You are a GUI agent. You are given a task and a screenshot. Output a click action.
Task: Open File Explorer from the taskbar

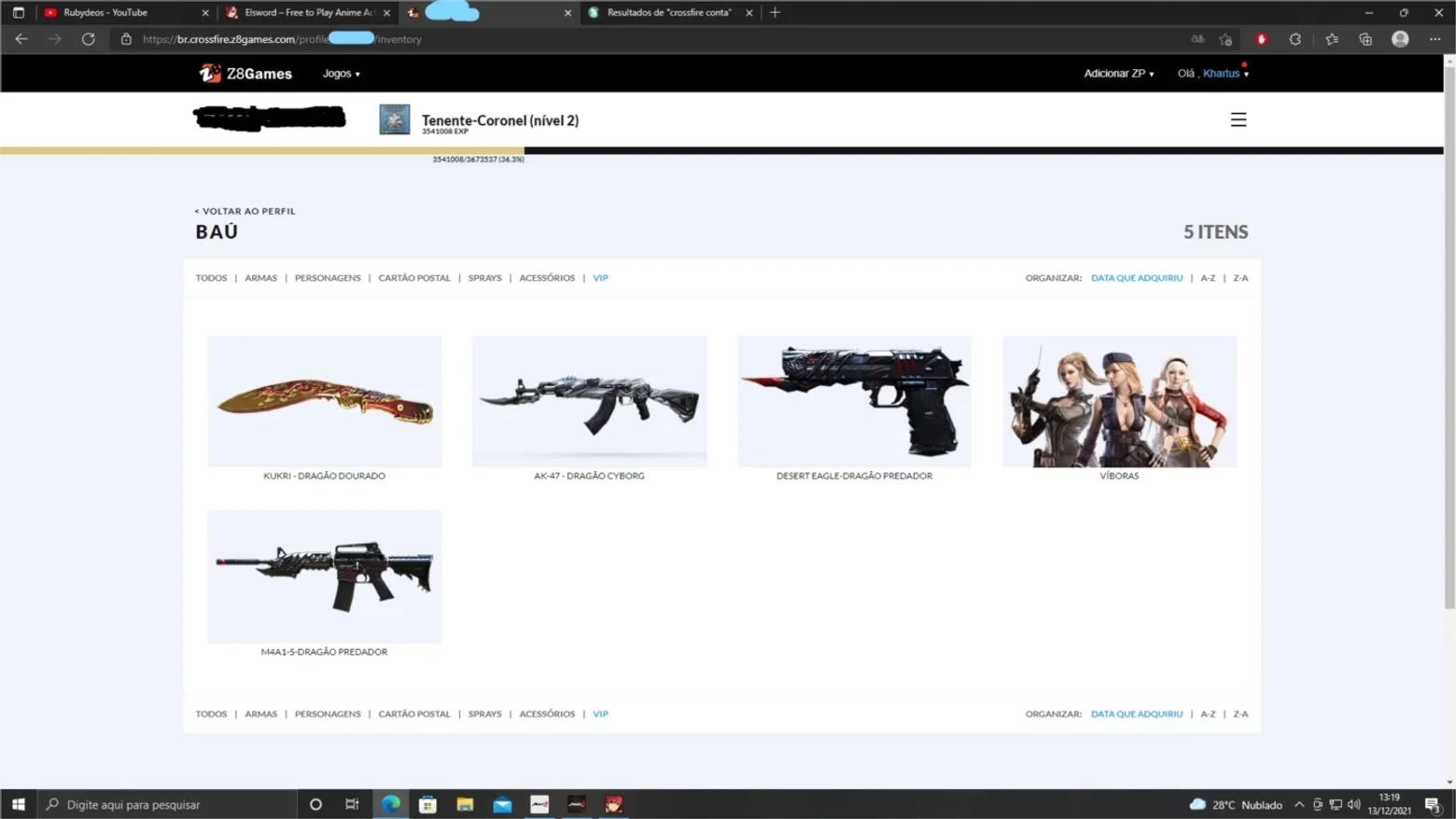point(465,804)
